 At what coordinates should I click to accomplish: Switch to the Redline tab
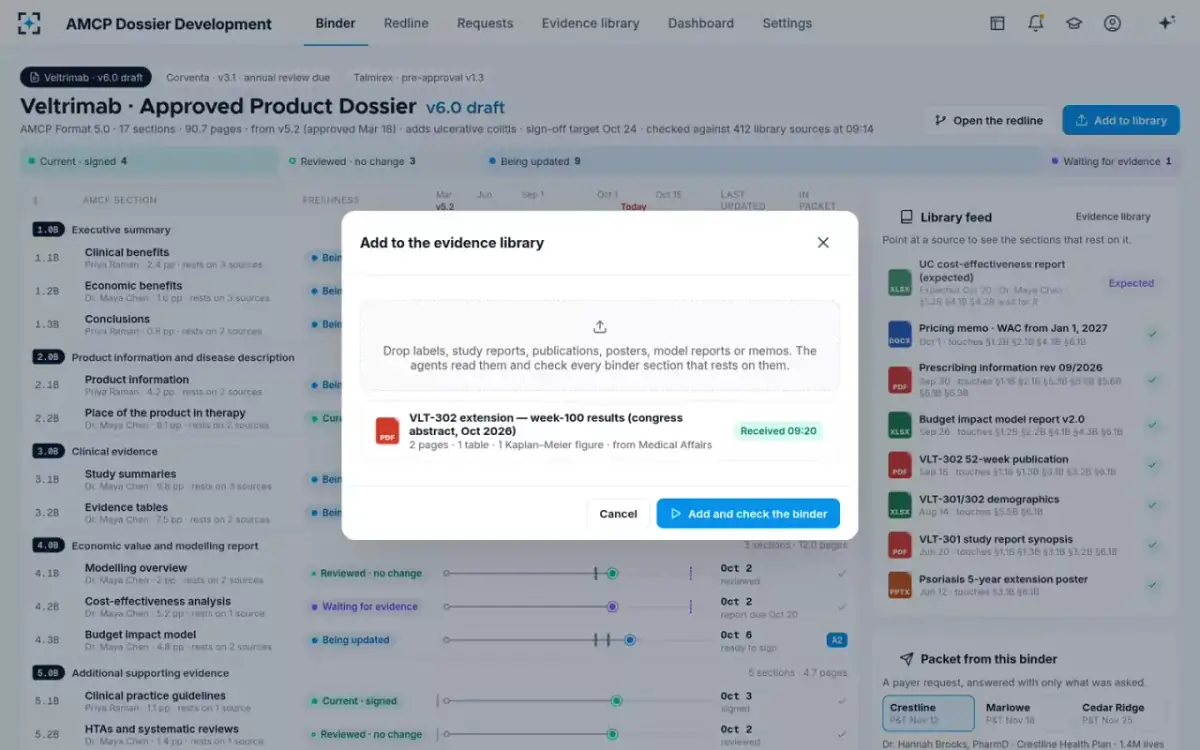406,23
